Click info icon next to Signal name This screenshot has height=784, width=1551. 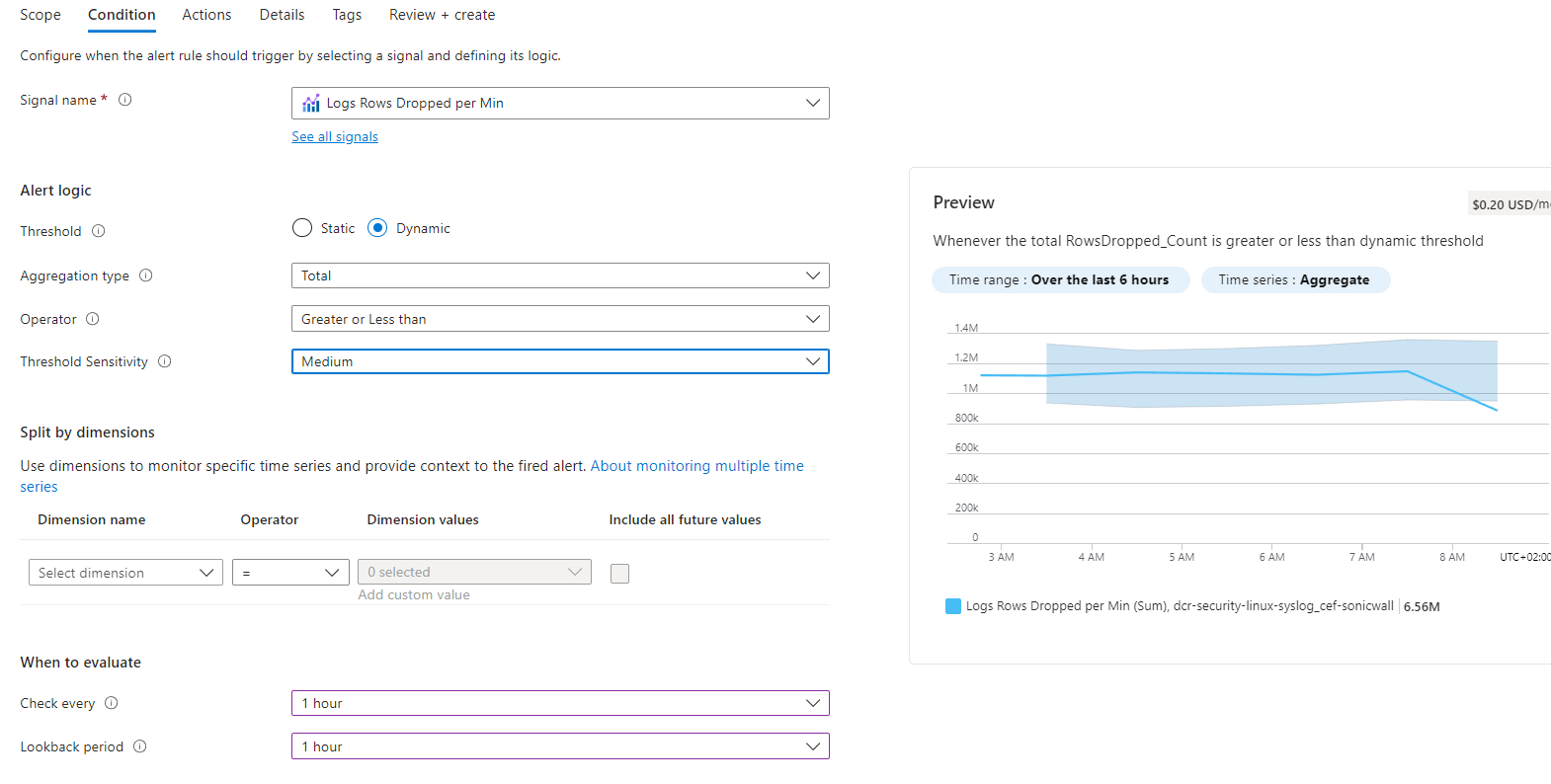[125, 100]
